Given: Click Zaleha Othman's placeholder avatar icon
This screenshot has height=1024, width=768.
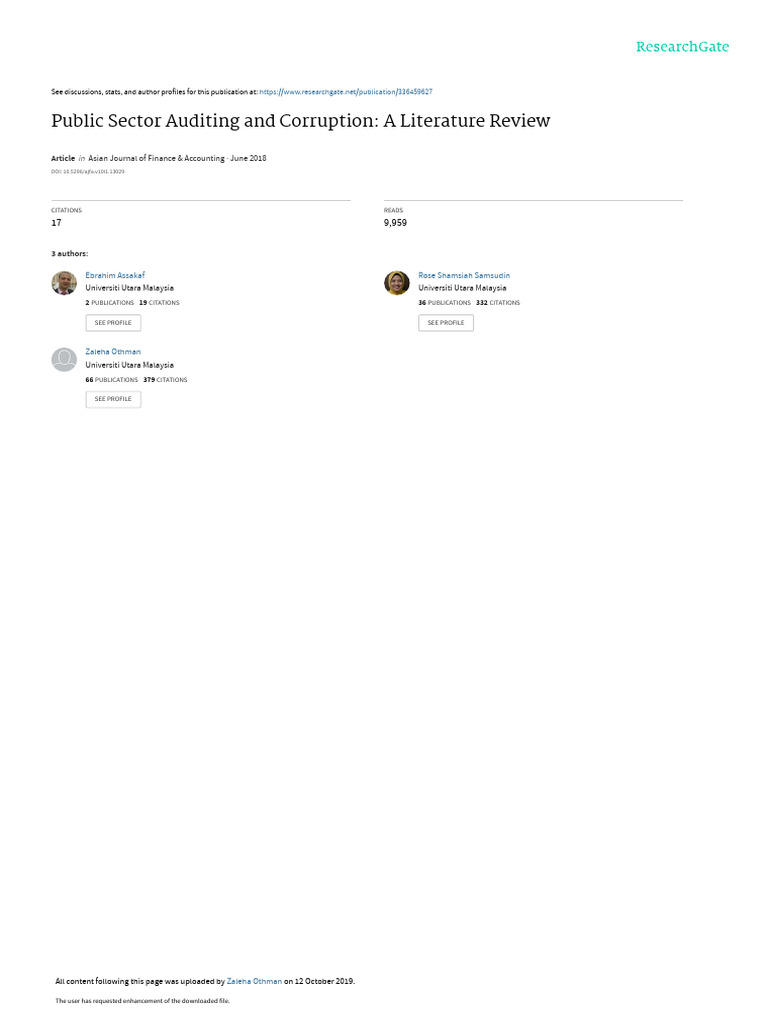Looking at the screenshot, I should coord(64,359).
